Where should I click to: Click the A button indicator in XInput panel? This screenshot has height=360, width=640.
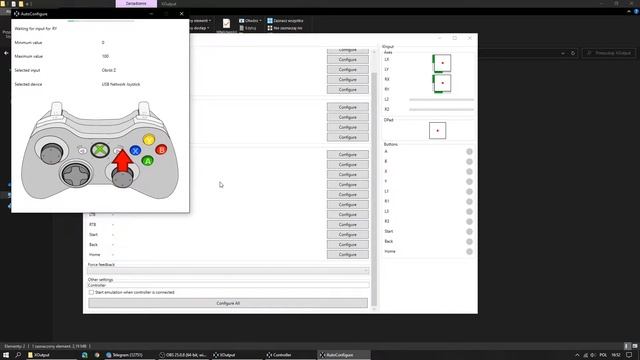coord(469,151)
